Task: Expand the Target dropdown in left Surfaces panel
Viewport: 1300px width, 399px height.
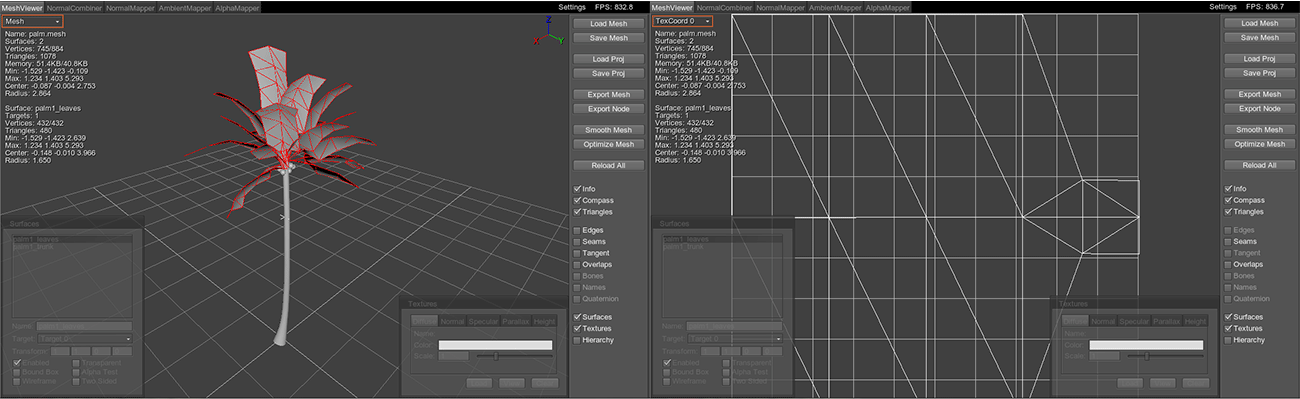Action: (x=85, y=339)
